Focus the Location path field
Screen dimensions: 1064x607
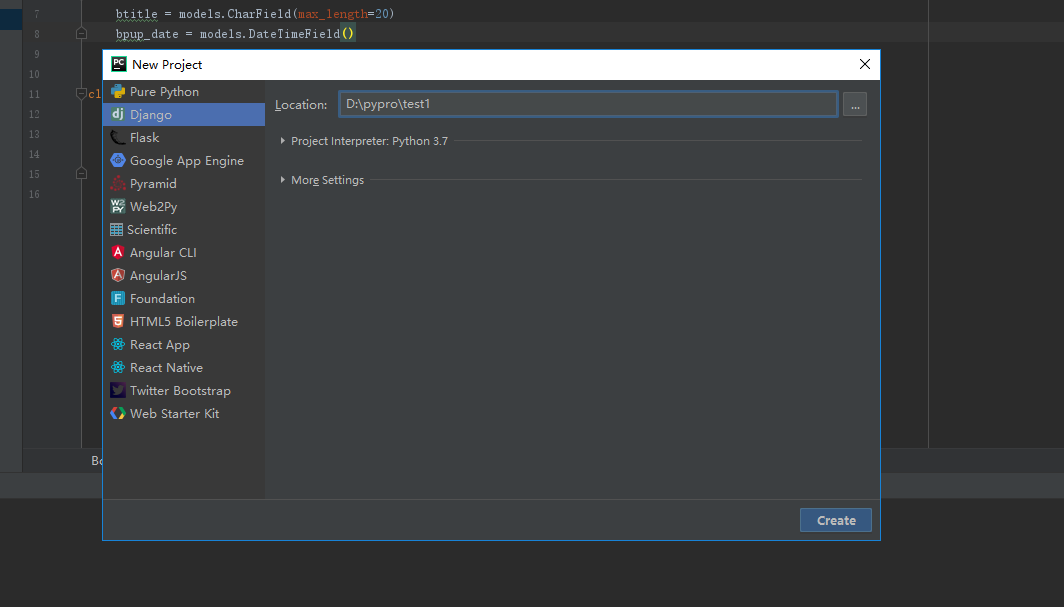tap(588, 104)
